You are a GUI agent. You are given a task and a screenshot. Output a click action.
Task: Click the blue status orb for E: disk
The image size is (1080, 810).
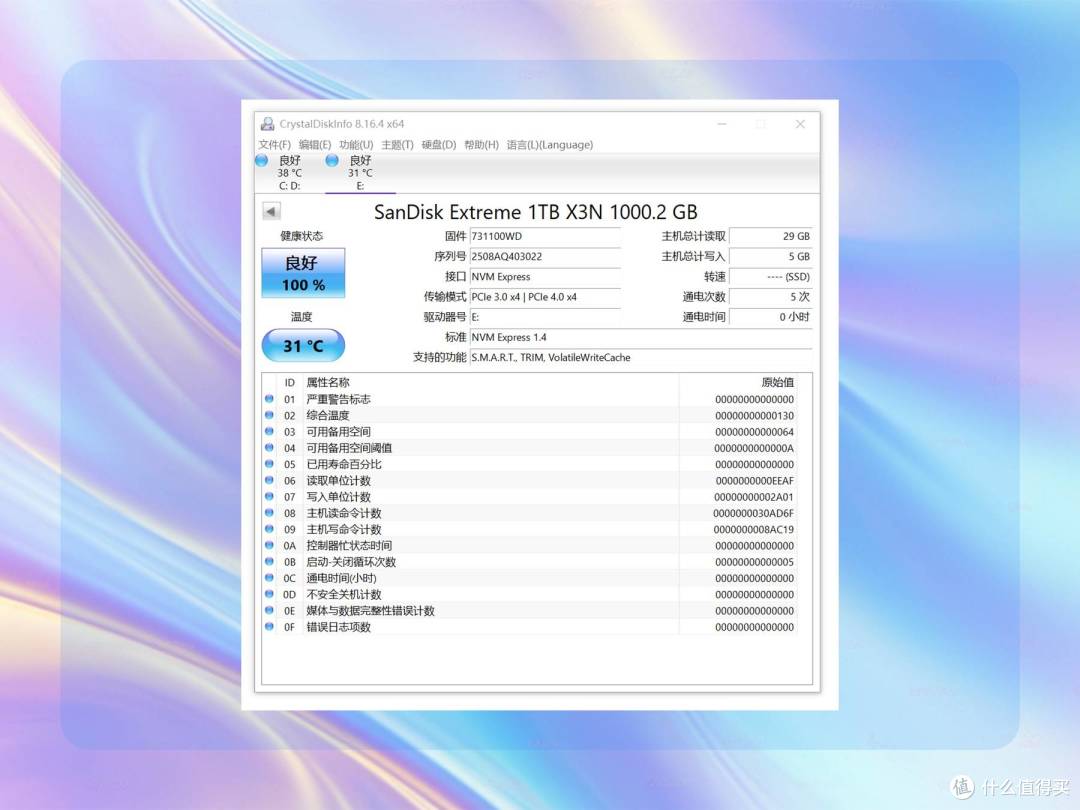point(332,160)
